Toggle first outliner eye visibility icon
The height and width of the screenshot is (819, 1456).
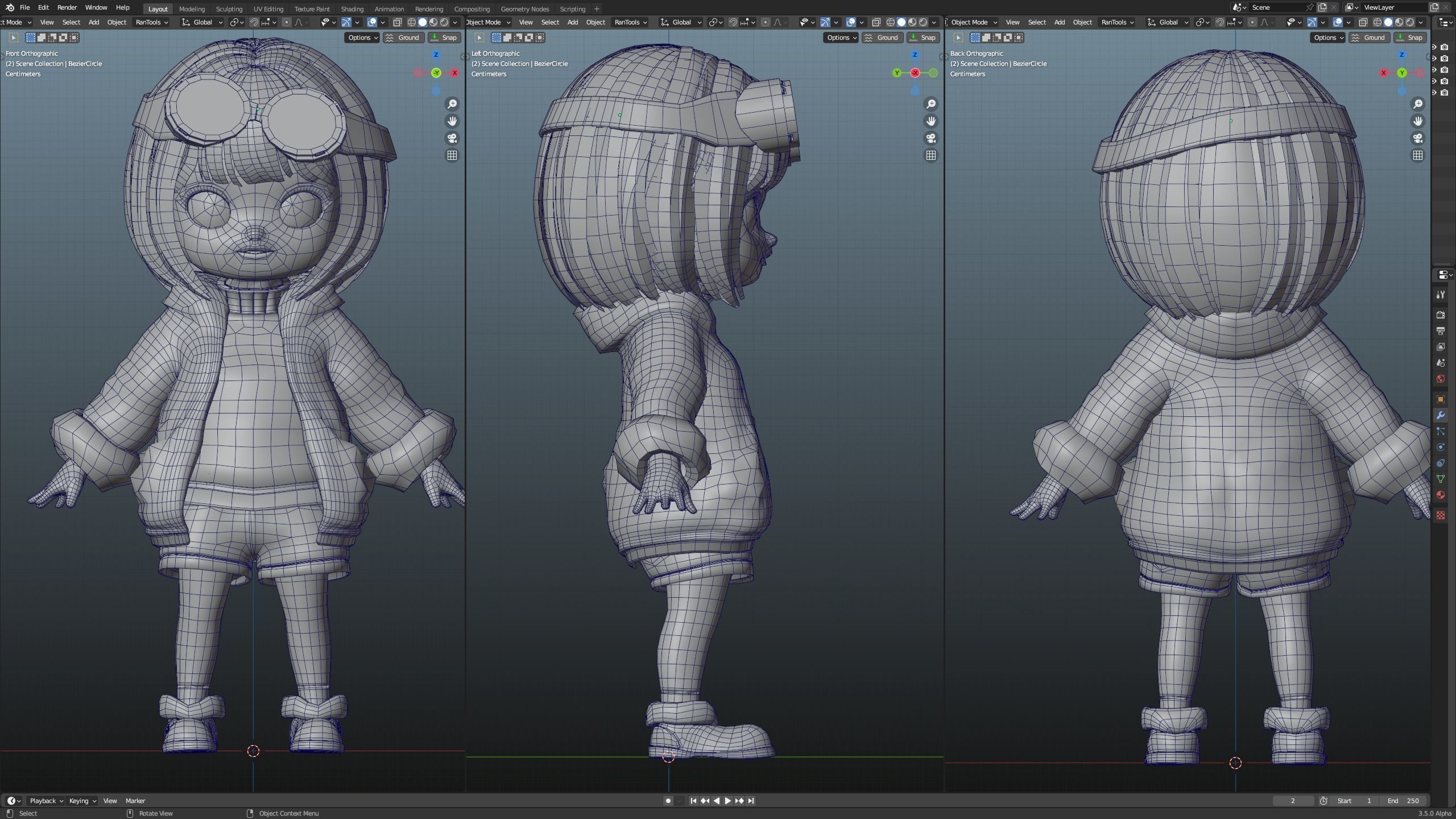1434,47
